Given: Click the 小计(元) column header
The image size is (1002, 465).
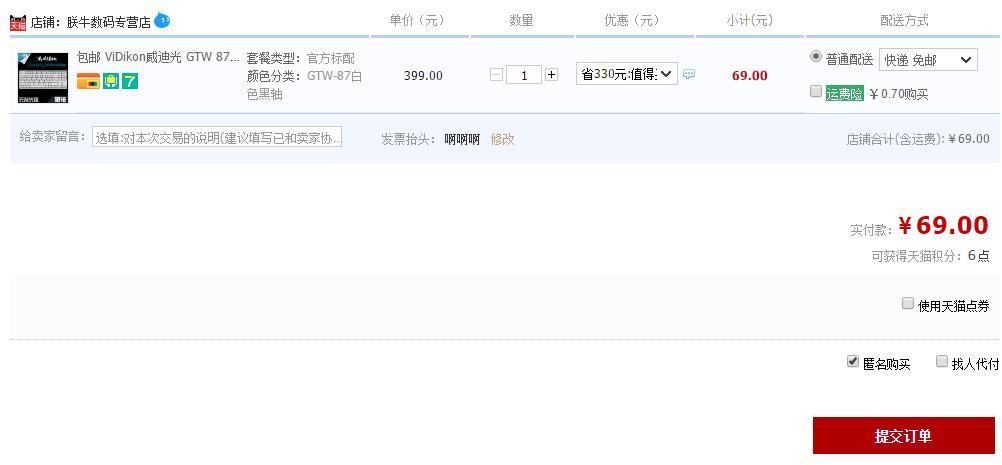Looking at the screenshot, I should coord(750,20).
